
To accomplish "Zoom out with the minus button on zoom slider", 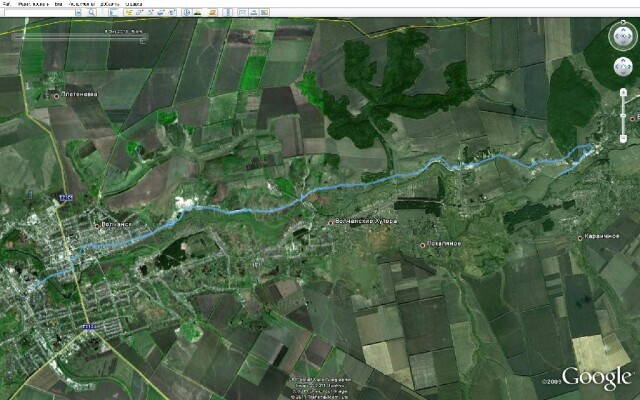I will click(x=623, y=139).
